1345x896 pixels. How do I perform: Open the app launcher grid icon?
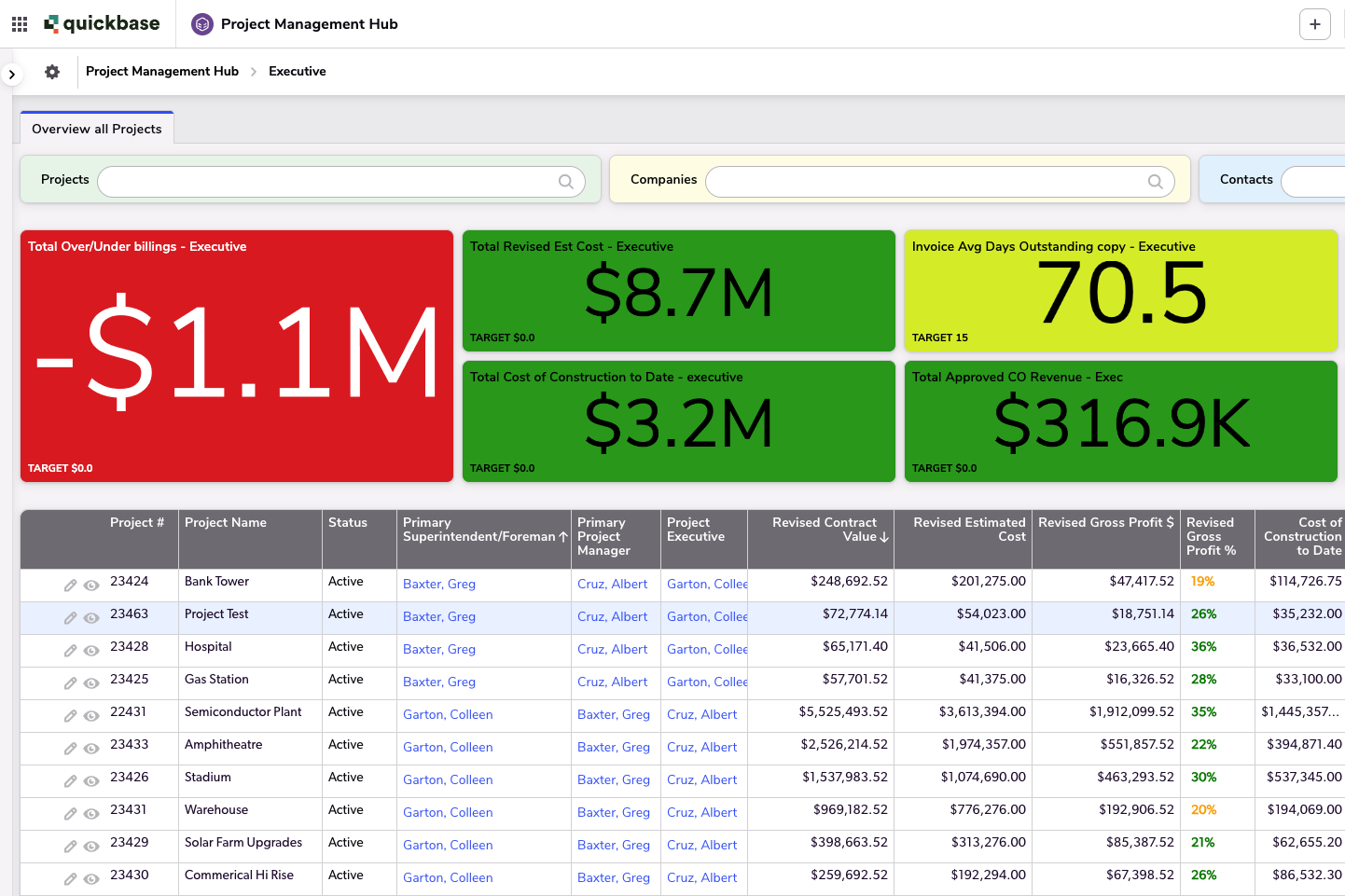click(x=20, y=24)
